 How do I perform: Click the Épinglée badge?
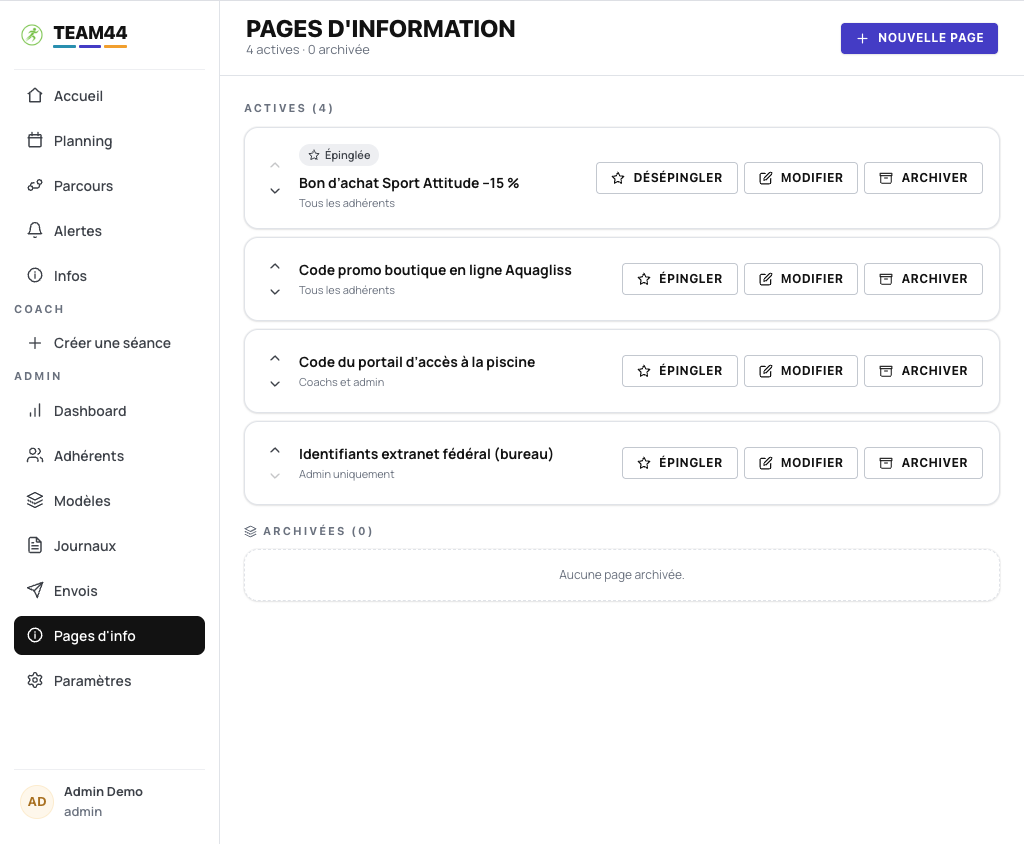tap(339, 155)
